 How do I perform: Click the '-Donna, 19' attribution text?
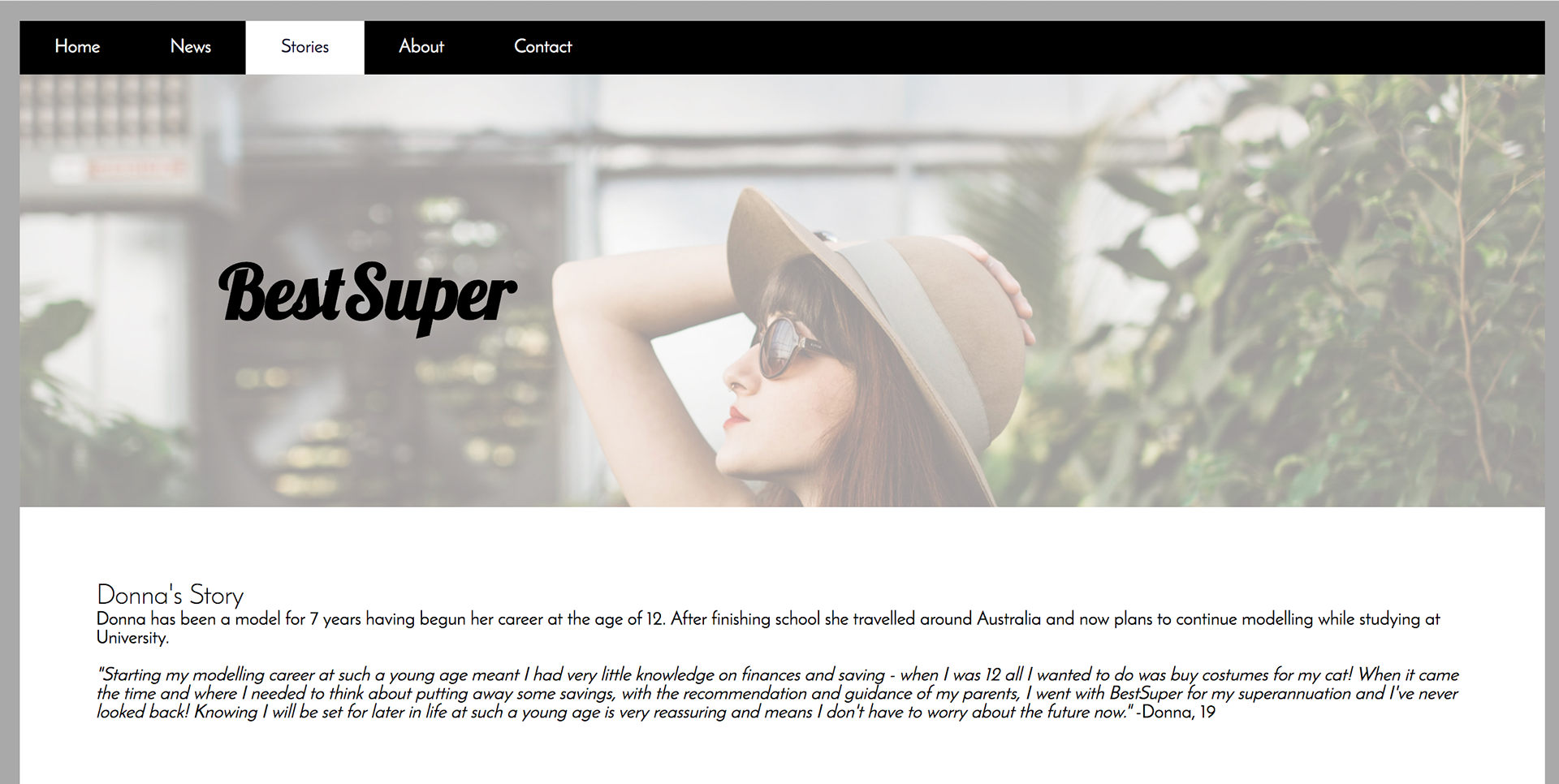(x=1176, y=713)
